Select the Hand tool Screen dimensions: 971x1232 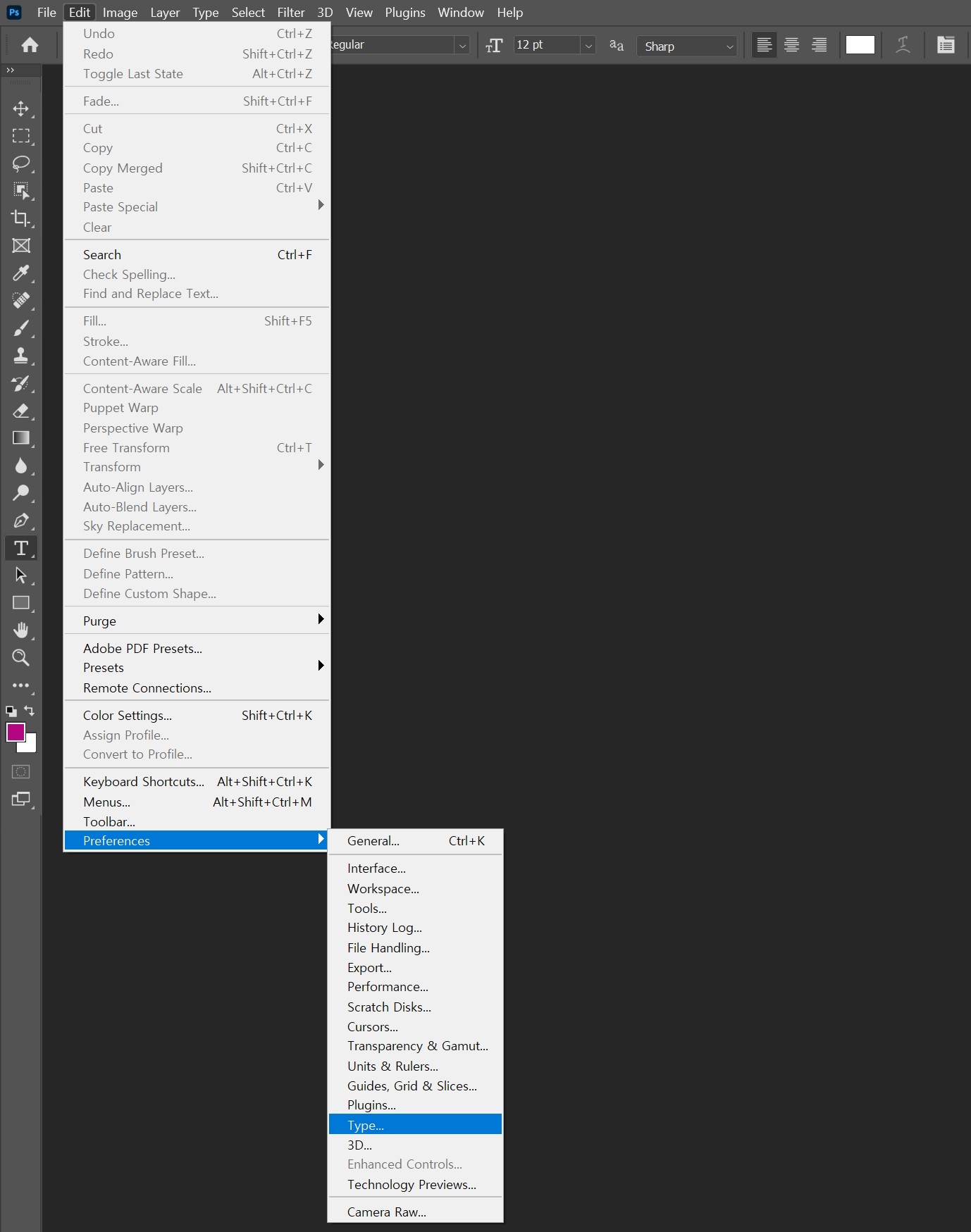click(21, 630)
